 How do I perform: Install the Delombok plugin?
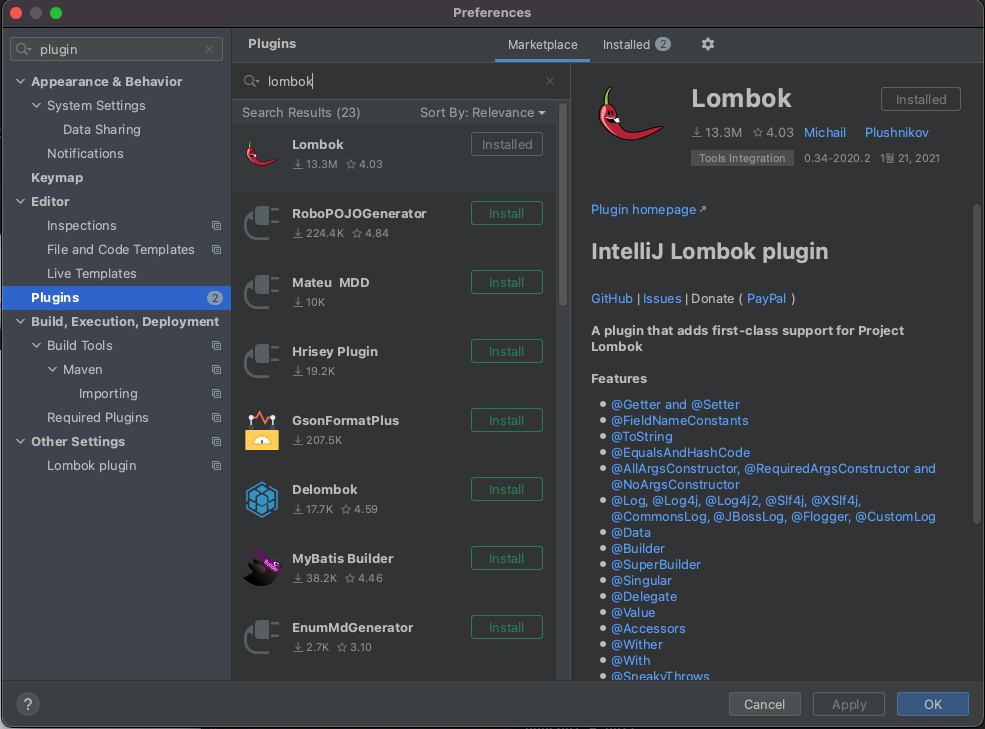[x=506, y=489]
